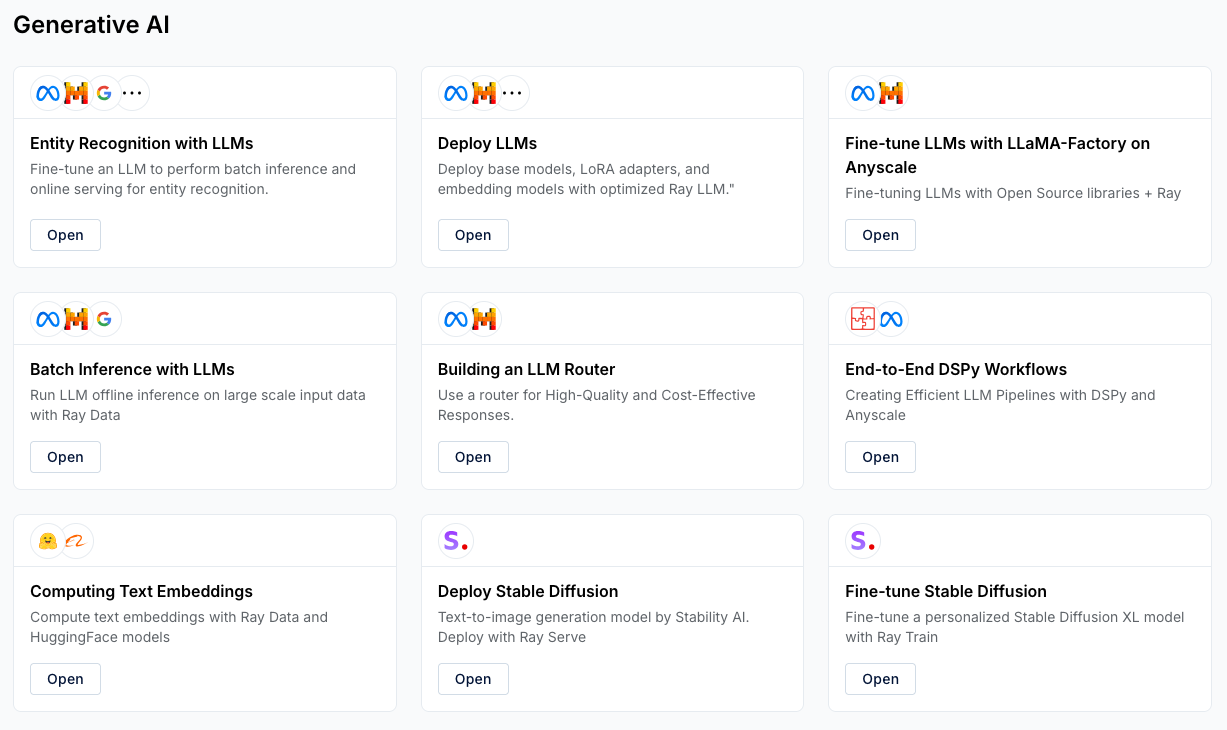
Task: Expand more-models ellipsis on Entity Recognition card
Action: pyautogui.click(x=132, y=93)
